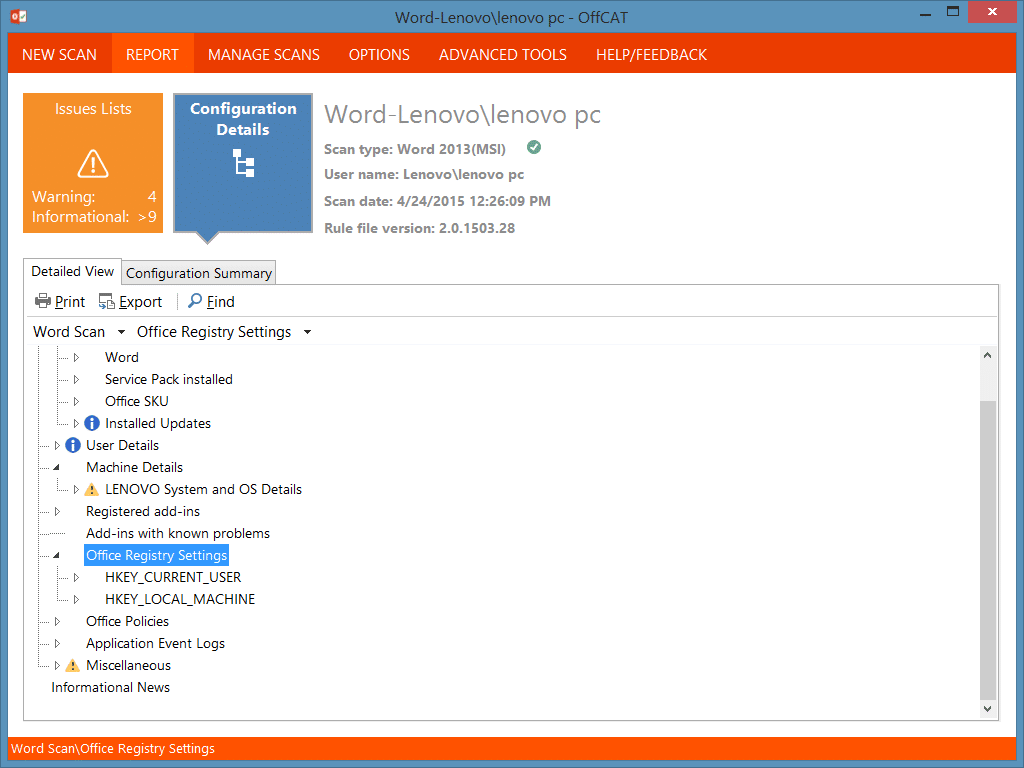Click the warning triangle in Issues Lists tile
1024x768 pixels.
pos(93,163)
